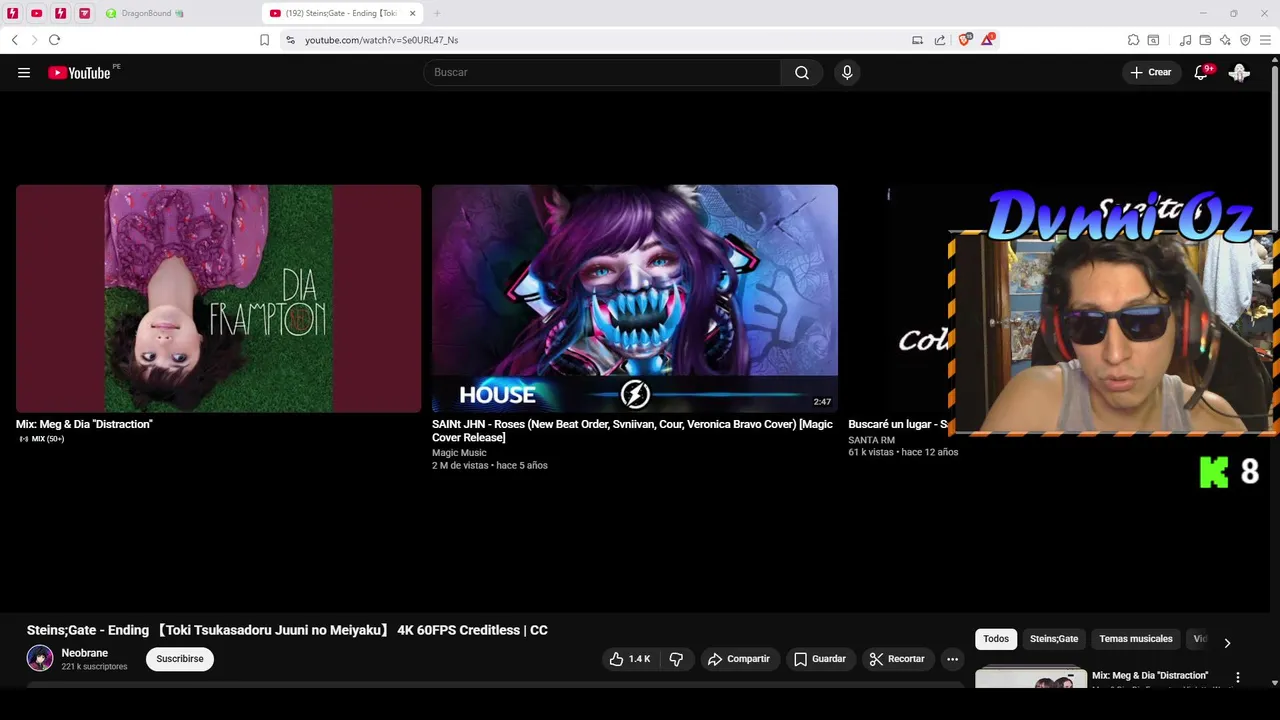Screen dimensions: 1280x720
Task: Bookmark this page with the bookmark icon
Action: point(264,40)
